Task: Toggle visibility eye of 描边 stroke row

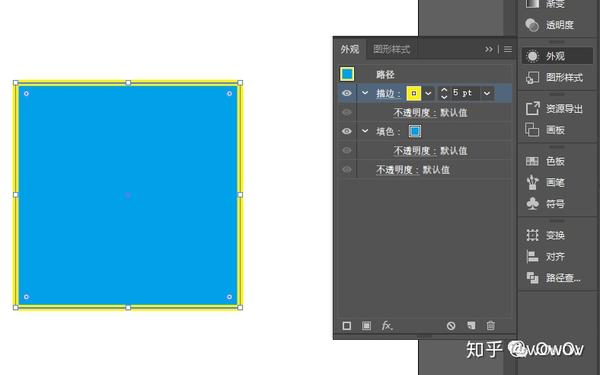Action: (347, 93)
